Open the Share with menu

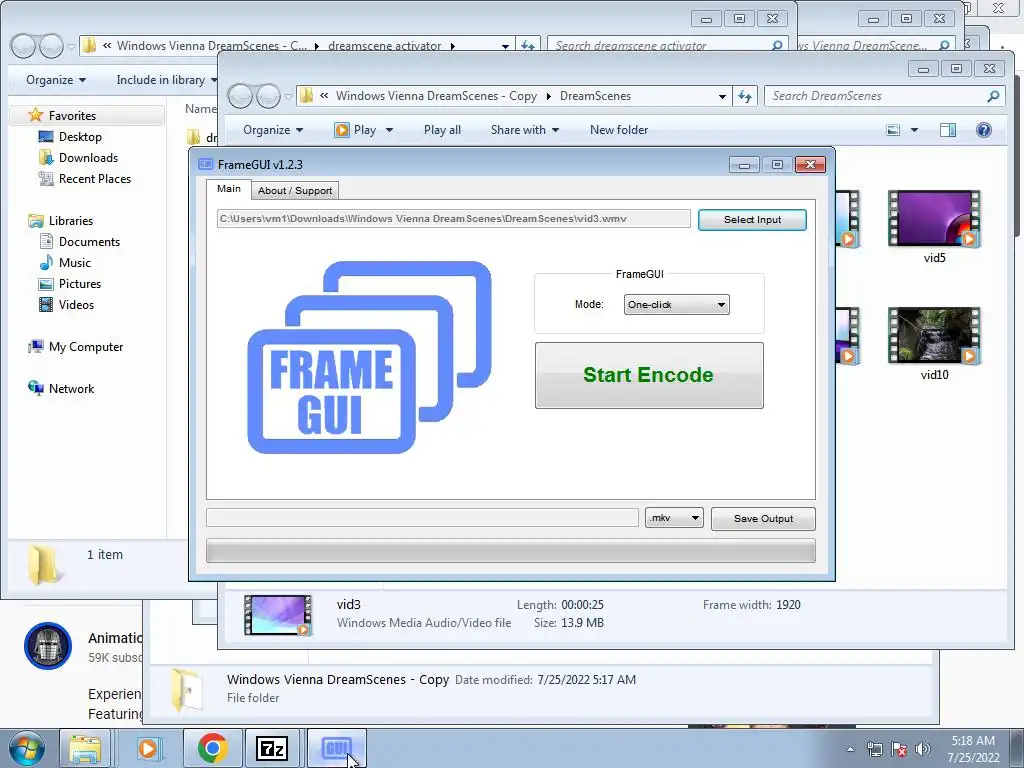(524, 130)
